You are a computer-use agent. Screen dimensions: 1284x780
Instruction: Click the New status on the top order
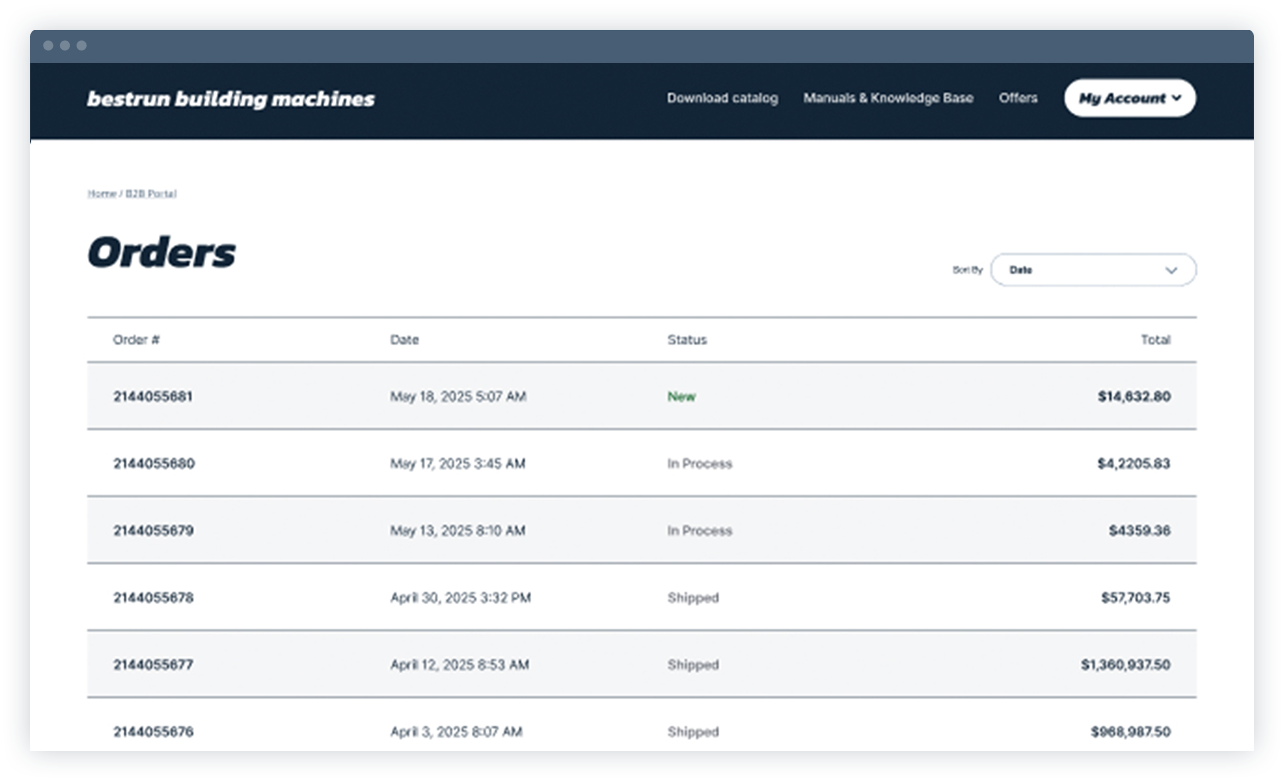click(x=681, y=396)
